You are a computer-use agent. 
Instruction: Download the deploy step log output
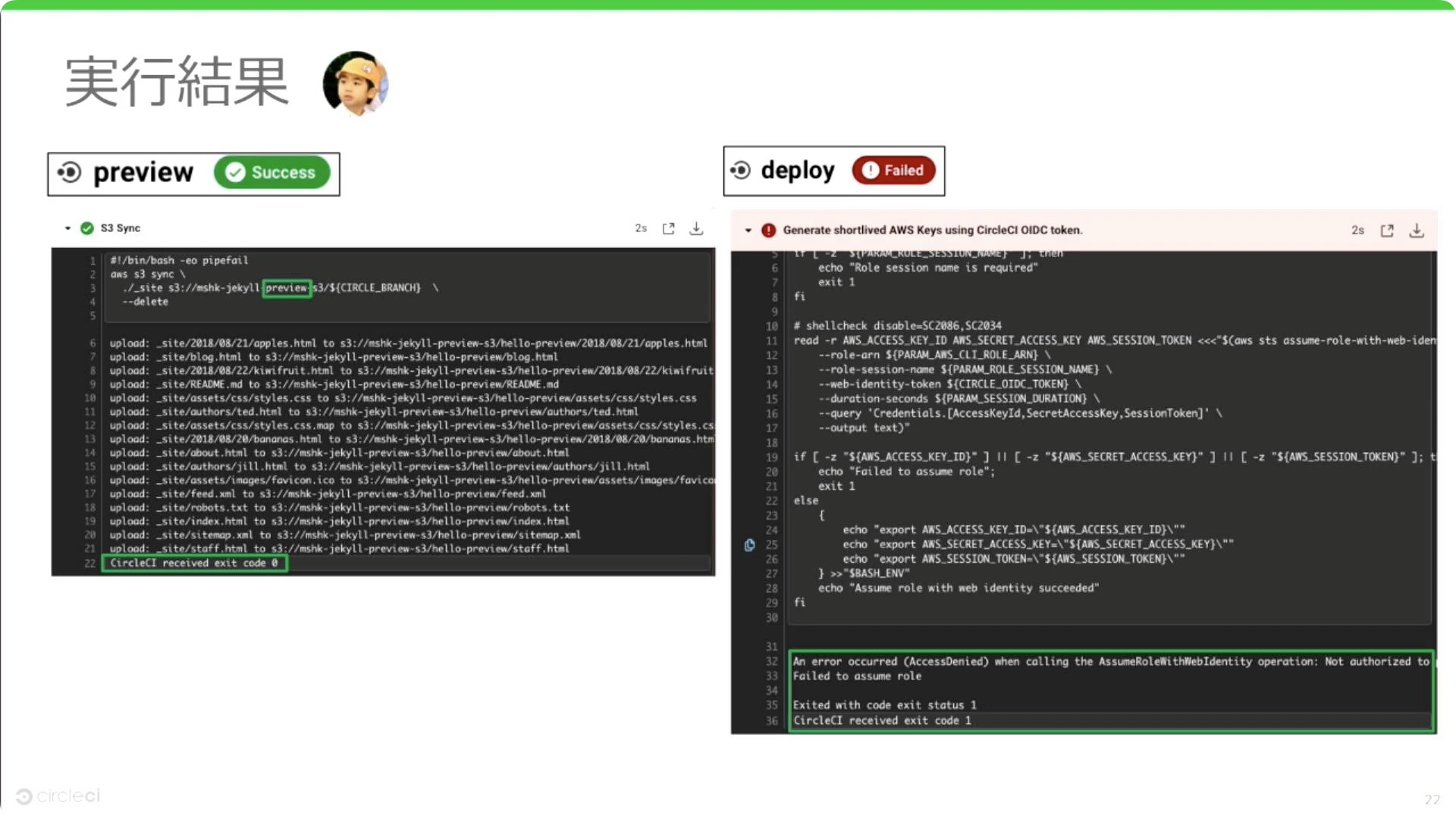pyautogui.click(x=1417, y=231)
